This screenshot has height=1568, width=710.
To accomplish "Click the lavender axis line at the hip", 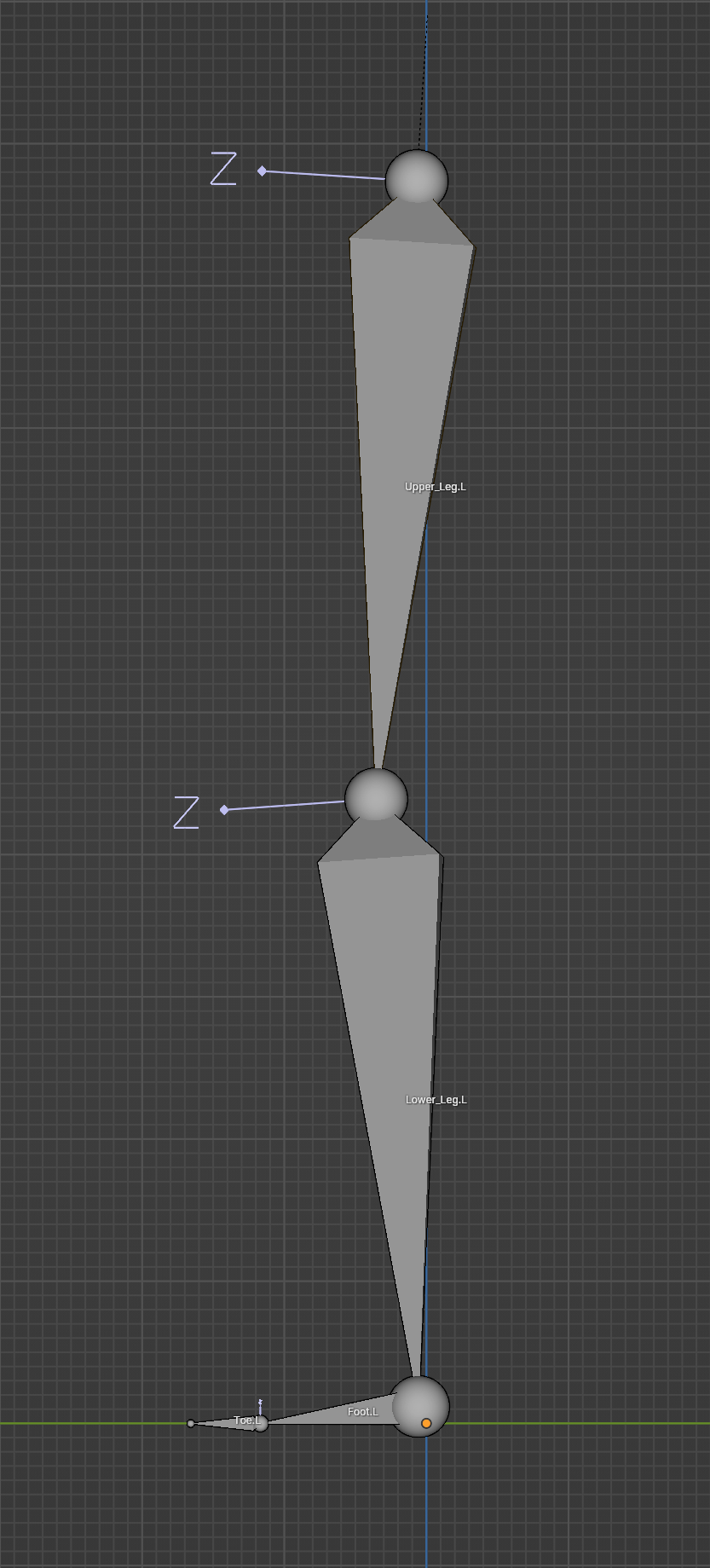I will tap(324, 175).
